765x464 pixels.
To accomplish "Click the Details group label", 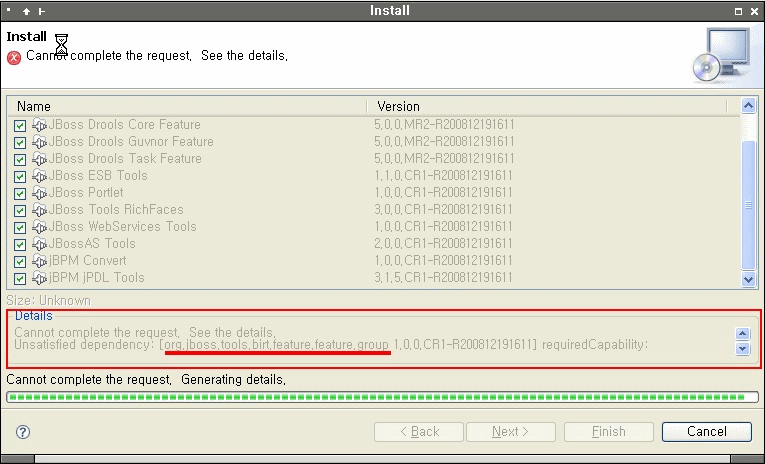I will 34,316.
